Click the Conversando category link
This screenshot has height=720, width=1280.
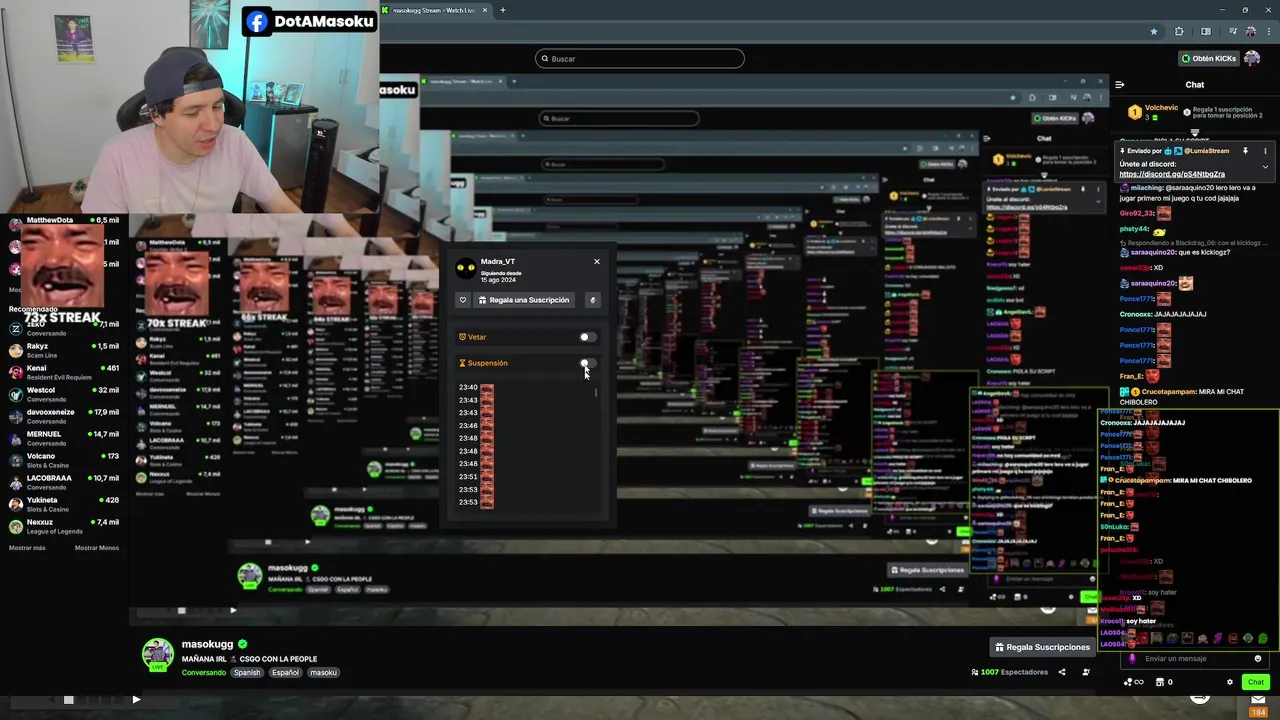[x=204, y=673]
